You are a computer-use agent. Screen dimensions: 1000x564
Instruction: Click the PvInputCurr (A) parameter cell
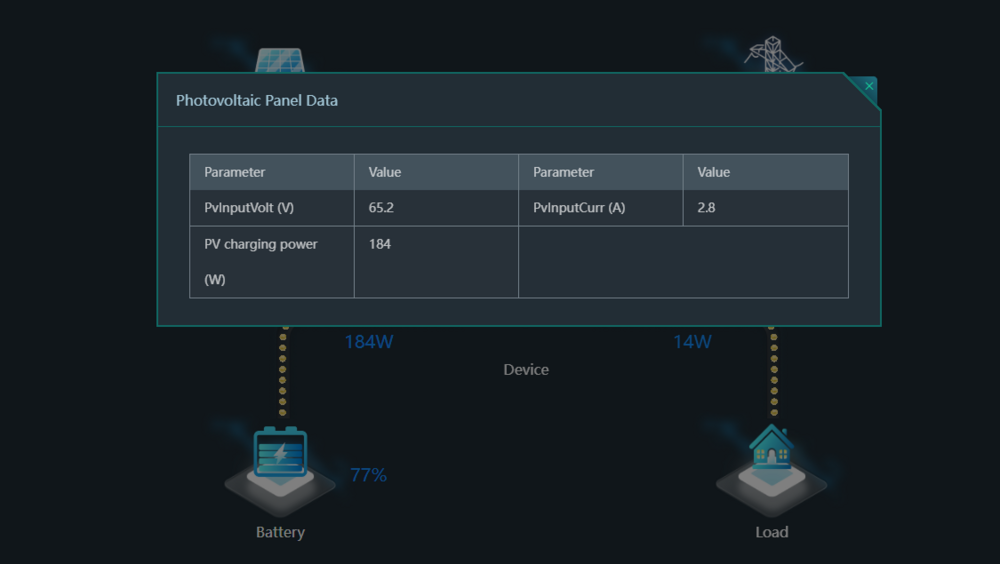[x=601, y=208]
